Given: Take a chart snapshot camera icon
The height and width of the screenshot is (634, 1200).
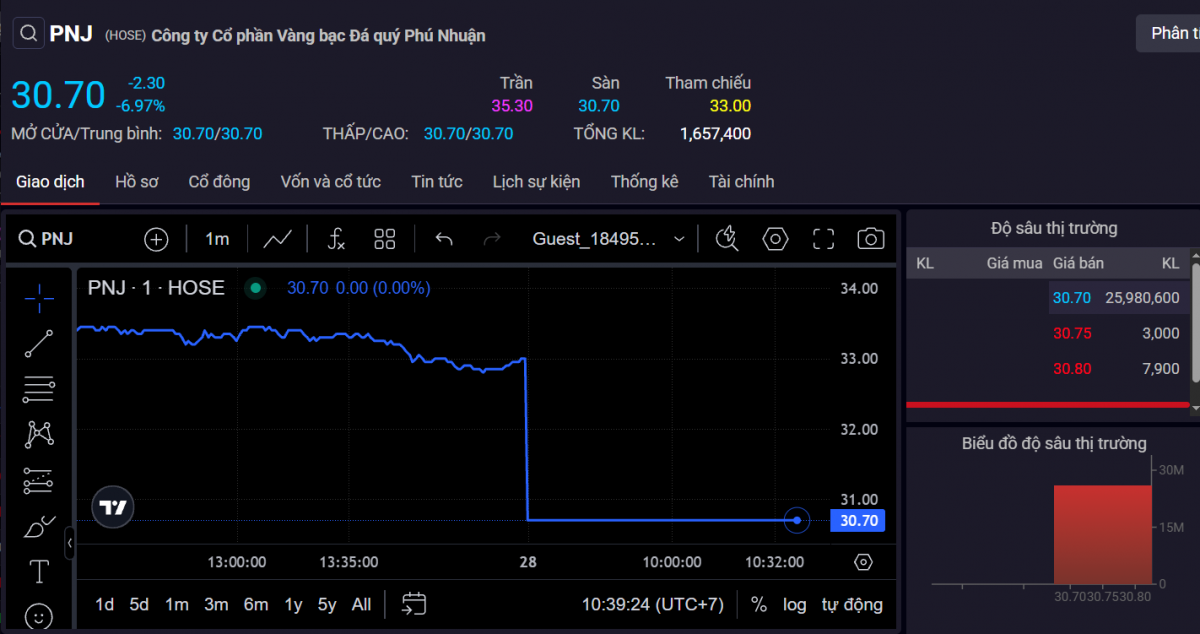Looking at the screenshot, I should [x=871, y=239].
